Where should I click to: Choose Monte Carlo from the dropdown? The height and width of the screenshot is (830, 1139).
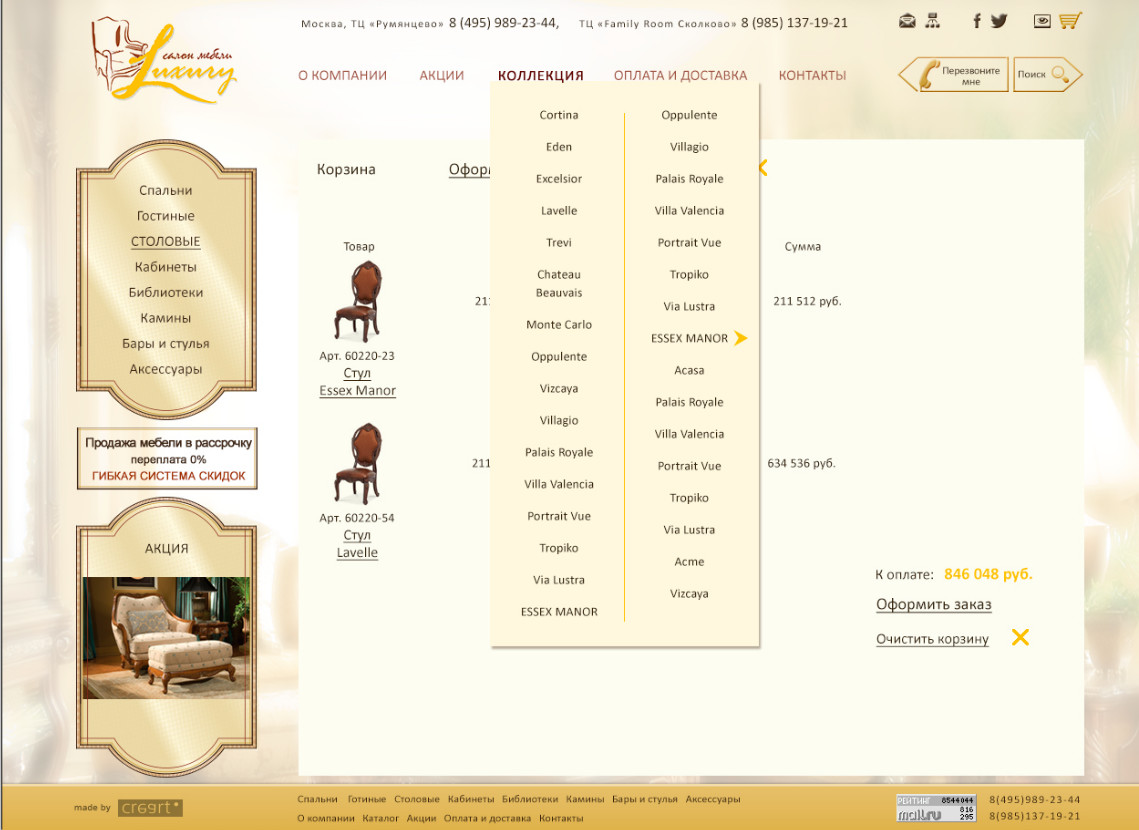(x=559, y=325)
